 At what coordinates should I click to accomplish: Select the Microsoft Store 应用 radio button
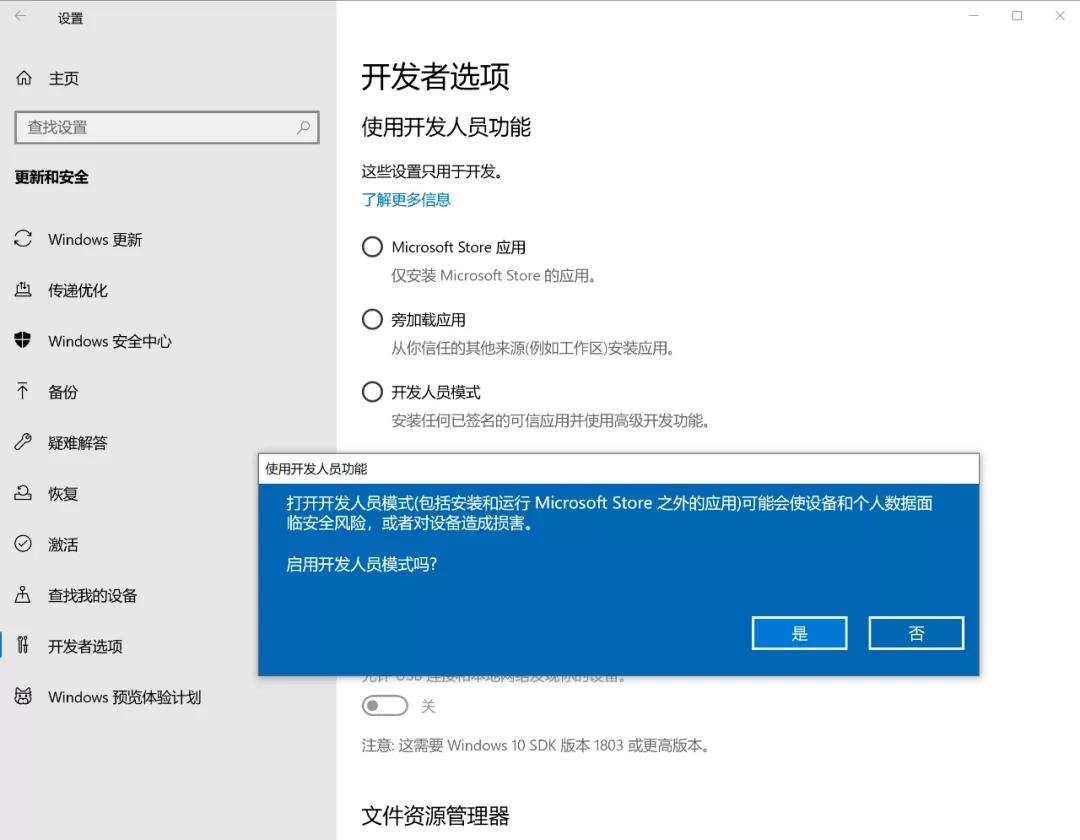coord(372,247)
